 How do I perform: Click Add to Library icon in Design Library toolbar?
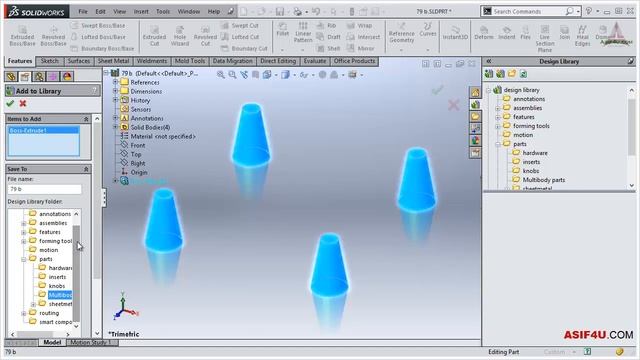(489, 74)
